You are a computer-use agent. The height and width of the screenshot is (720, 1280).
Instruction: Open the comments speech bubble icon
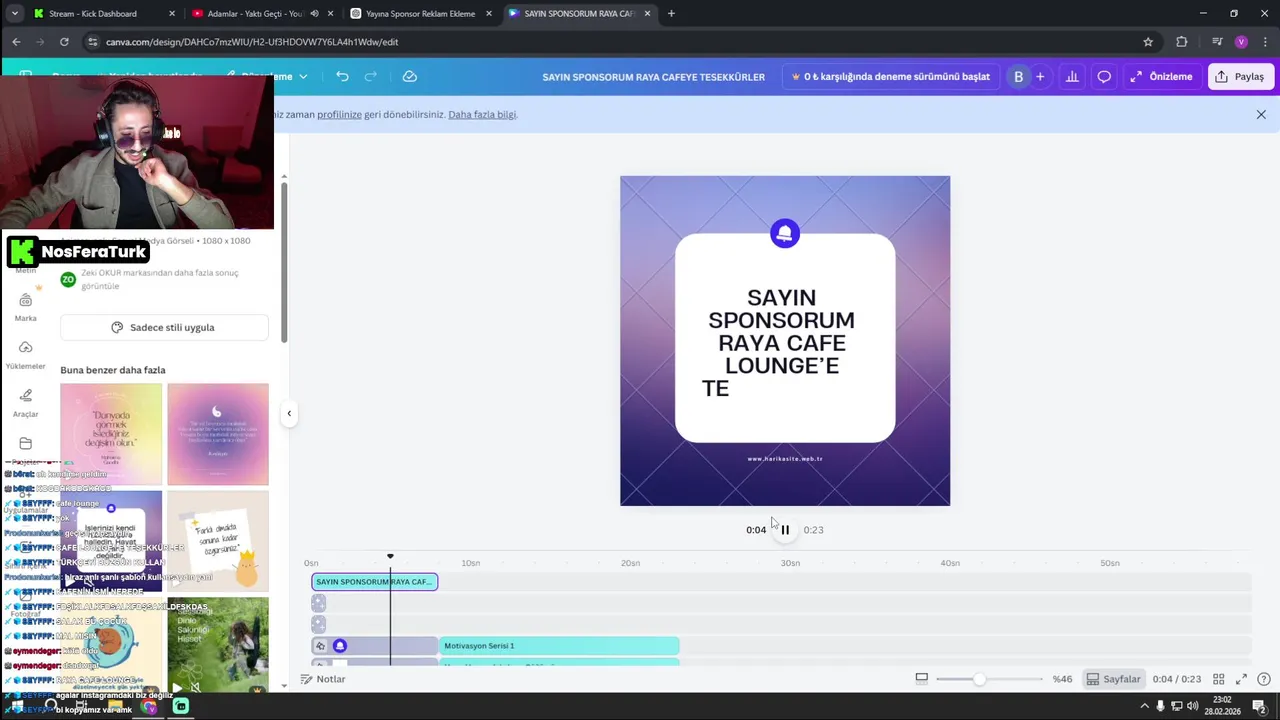click(1104, 76)
